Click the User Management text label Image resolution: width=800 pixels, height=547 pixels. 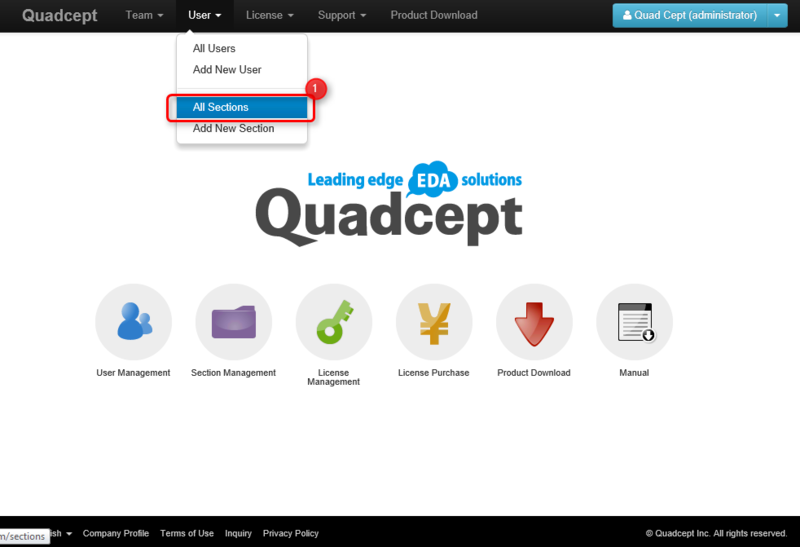[x=133, y=373]
